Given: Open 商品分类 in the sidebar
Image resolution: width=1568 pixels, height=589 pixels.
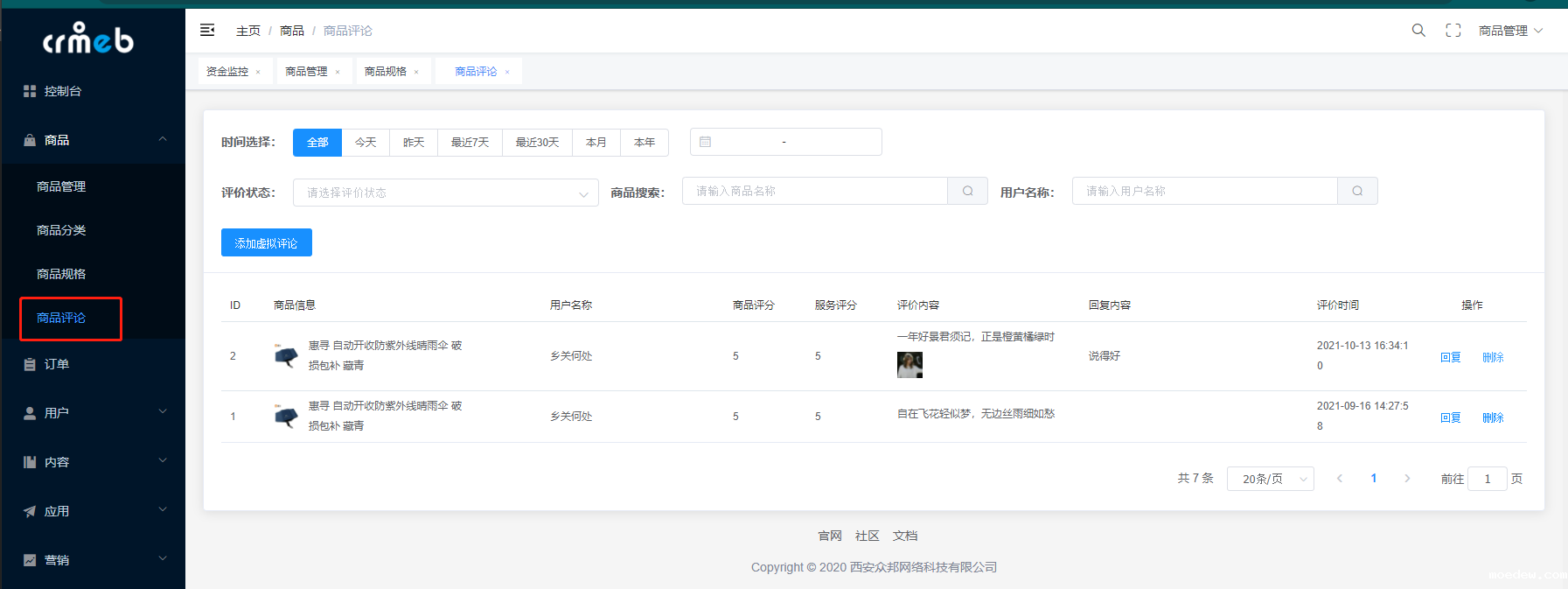Looking at the screenshot, I should point(61,230).
